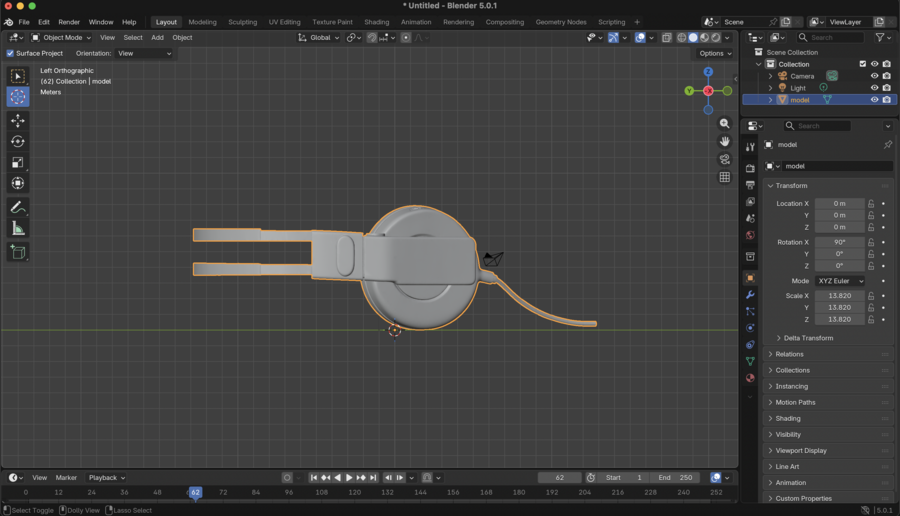900x516 pixels.
Task: Open the Render menu
Action: tap(69, 22)
